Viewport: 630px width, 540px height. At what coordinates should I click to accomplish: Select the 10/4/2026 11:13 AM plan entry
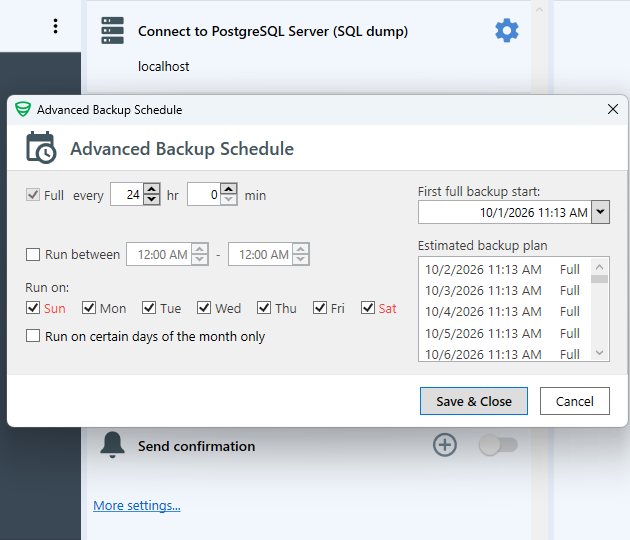[x=503, y=311]
